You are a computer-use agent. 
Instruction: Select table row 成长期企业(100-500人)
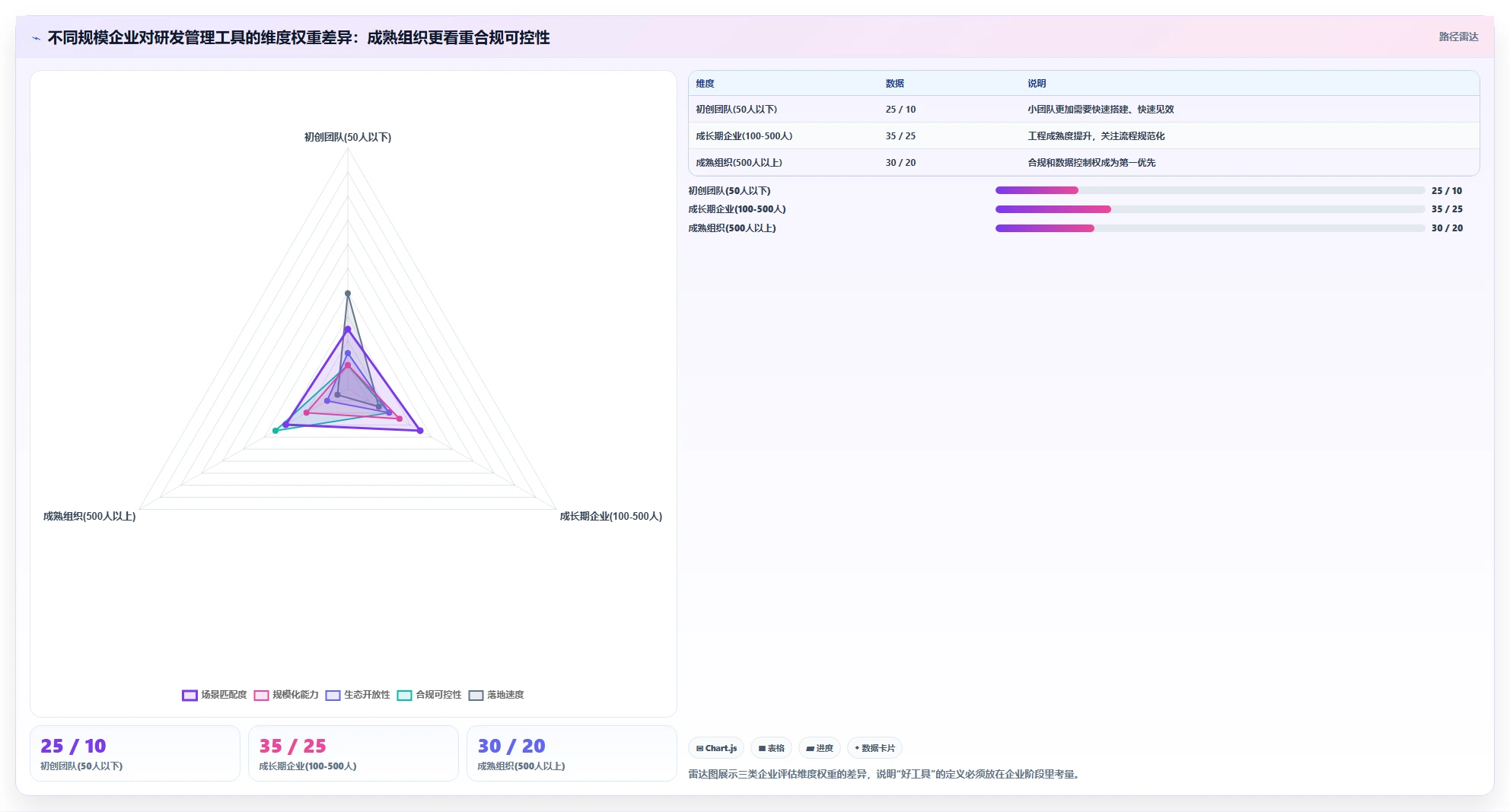1084,136
